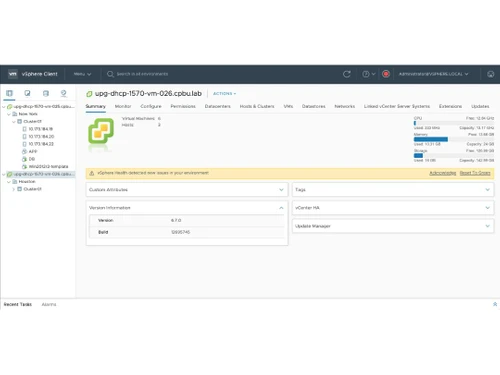This screenshot has height=375, width=500.
Task: Click the version value 6.7.0
Action: coord(176,220)
